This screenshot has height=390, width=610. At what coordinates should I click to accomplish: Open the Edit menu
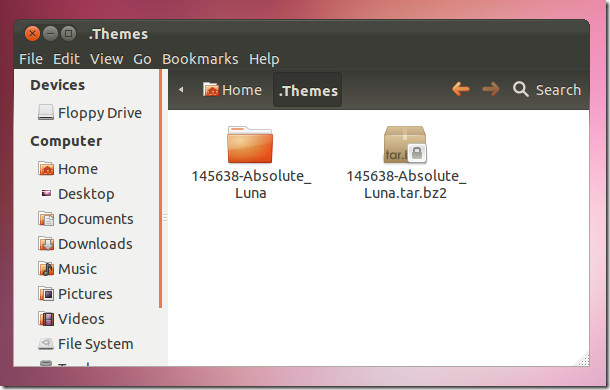point(66,59)
